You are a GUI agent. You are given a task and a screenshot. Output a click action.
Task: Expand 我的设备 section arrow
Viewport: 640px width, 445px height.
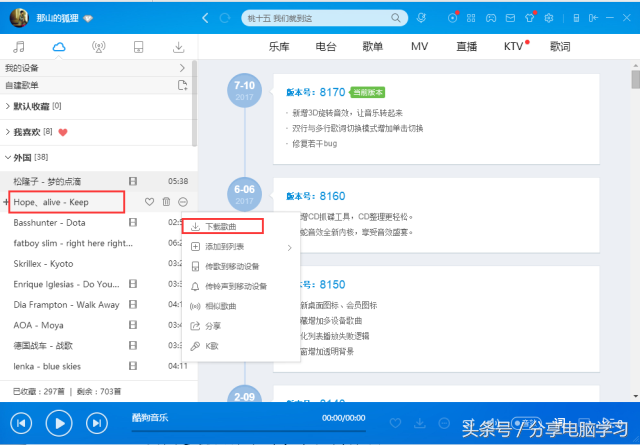pos(182,68)
